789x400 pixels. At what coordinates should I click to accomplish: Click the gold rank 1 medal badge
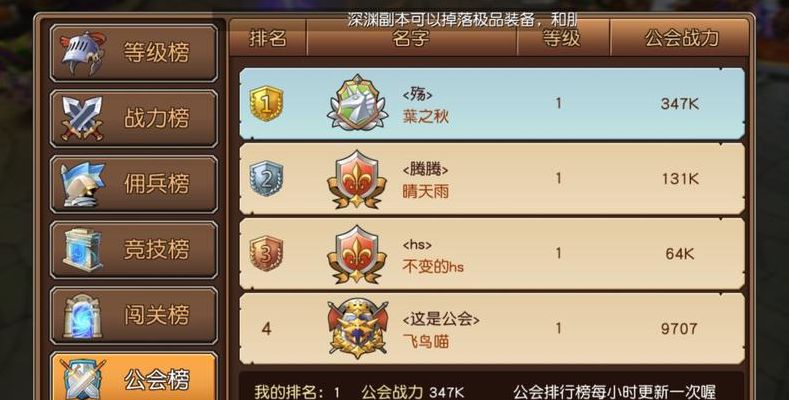point(266,104)
